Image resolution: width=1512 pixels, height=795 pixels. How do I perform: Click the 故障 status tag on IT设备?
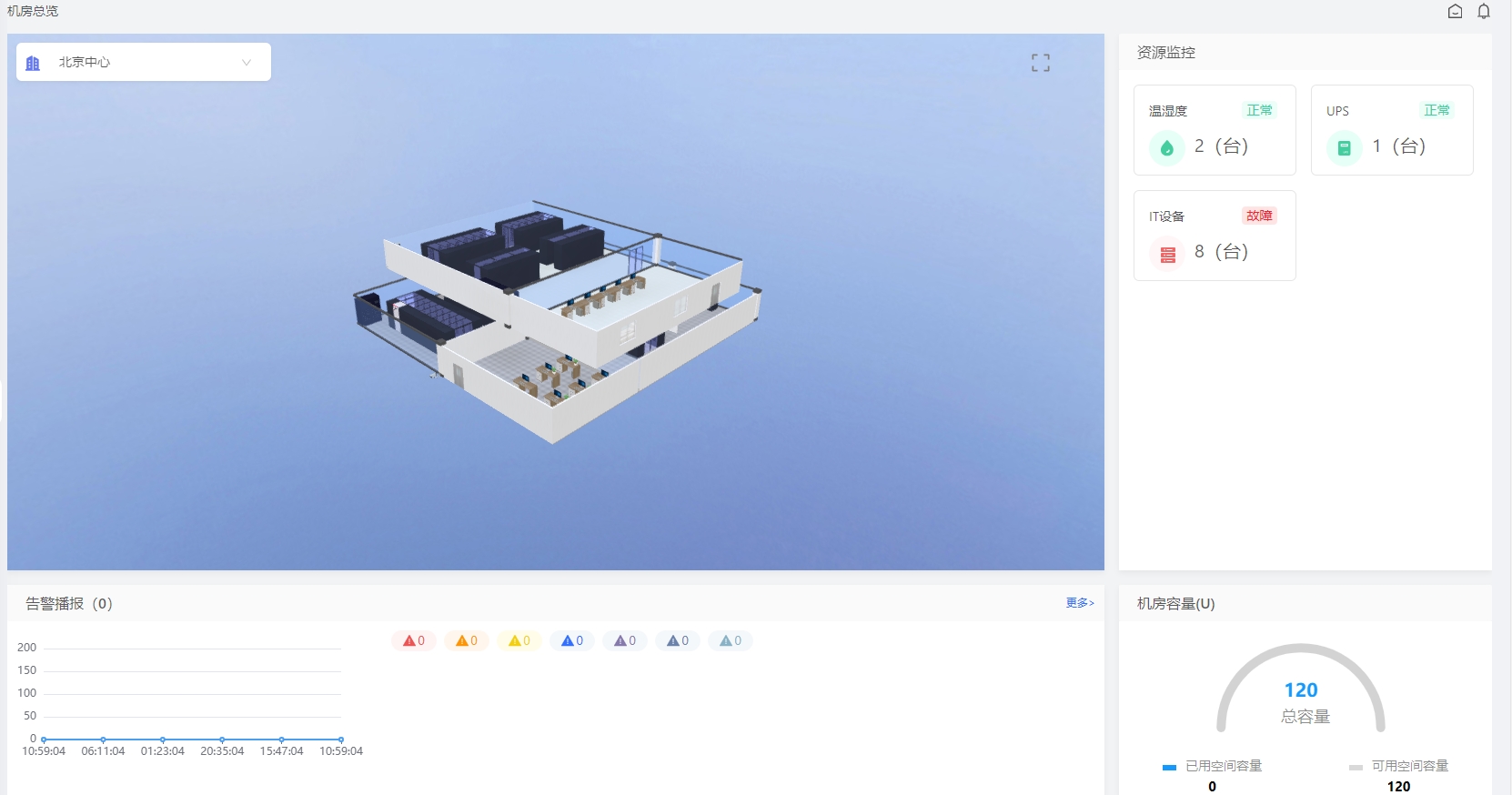tap(1259, 216)
